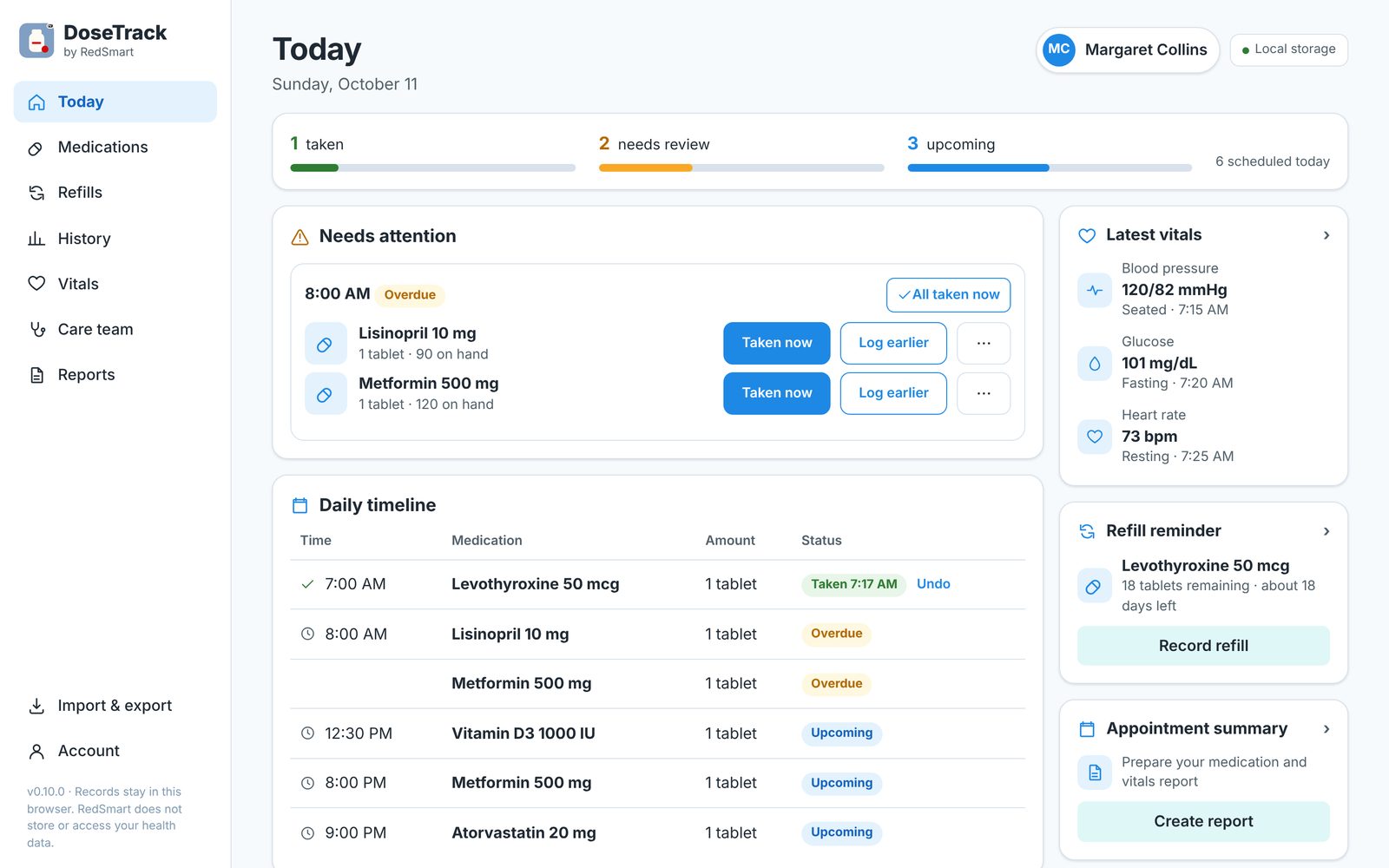Click the Create report button
1389x868 pixels.
[1203, 821]
